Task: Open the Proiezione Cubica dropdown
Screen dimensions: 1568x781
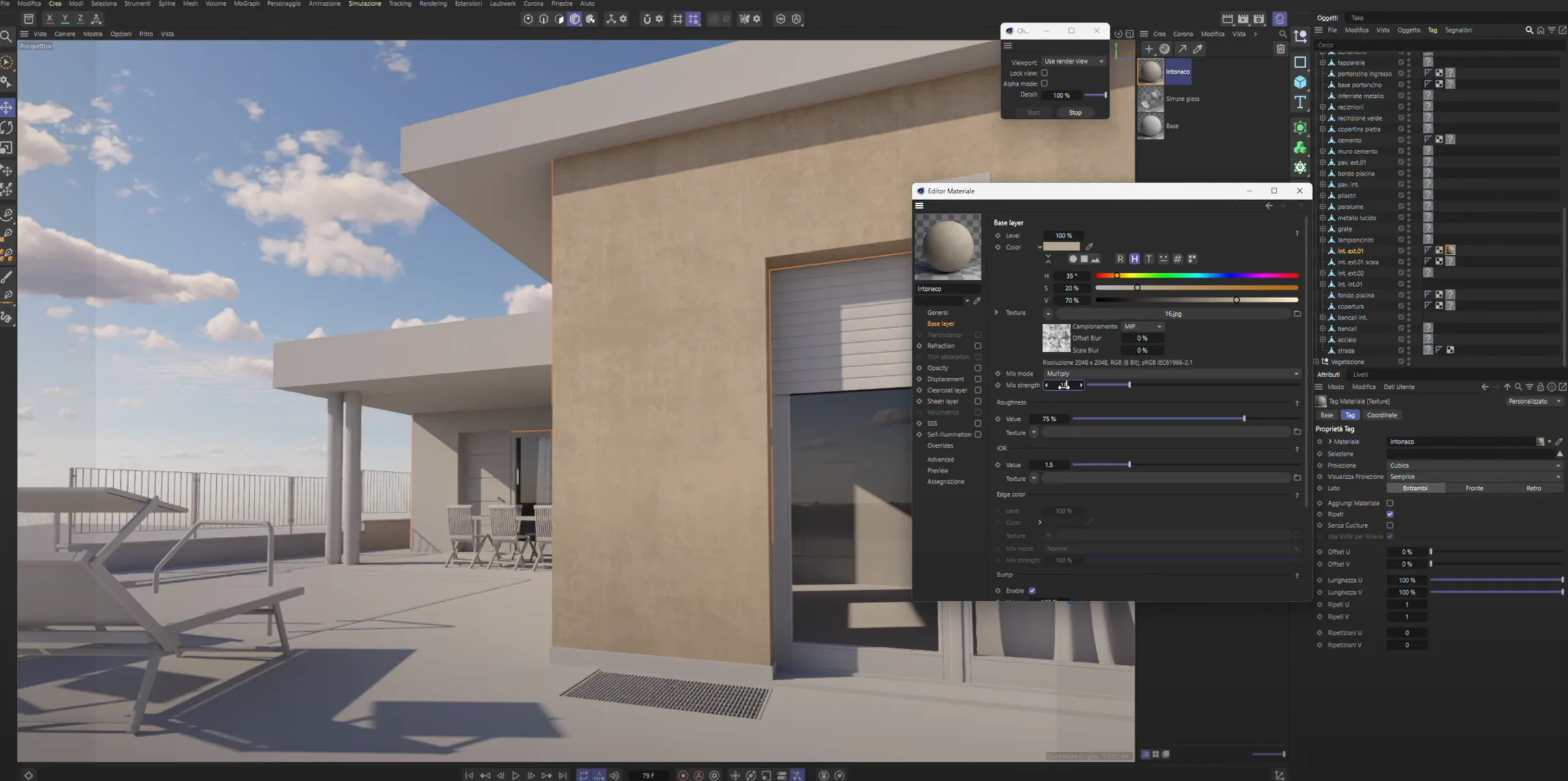Action: click(x=1474, y=465)
